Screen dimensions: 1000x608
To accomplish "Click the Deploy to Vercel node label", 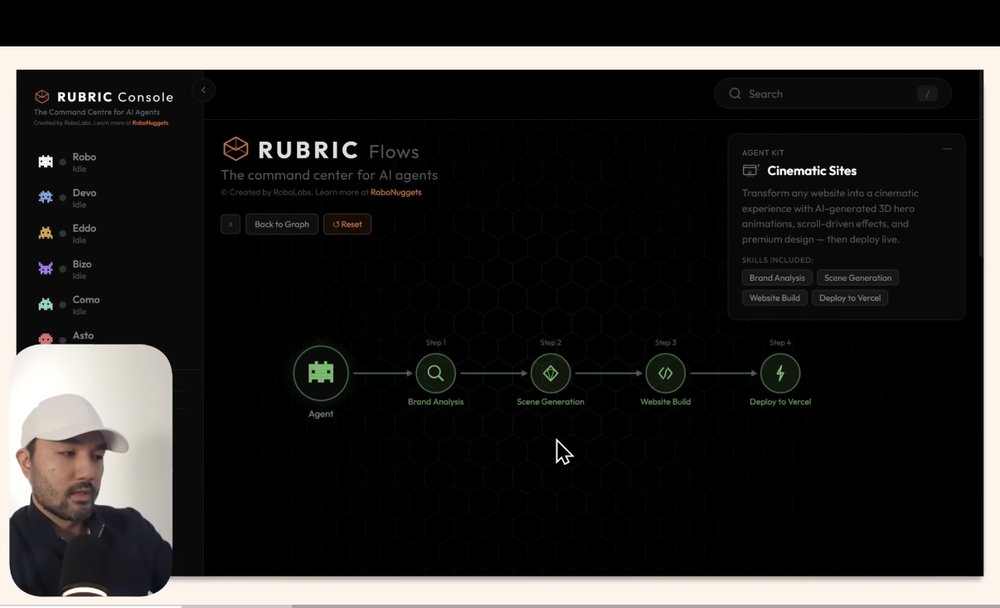I will click(x=780, y=402).
